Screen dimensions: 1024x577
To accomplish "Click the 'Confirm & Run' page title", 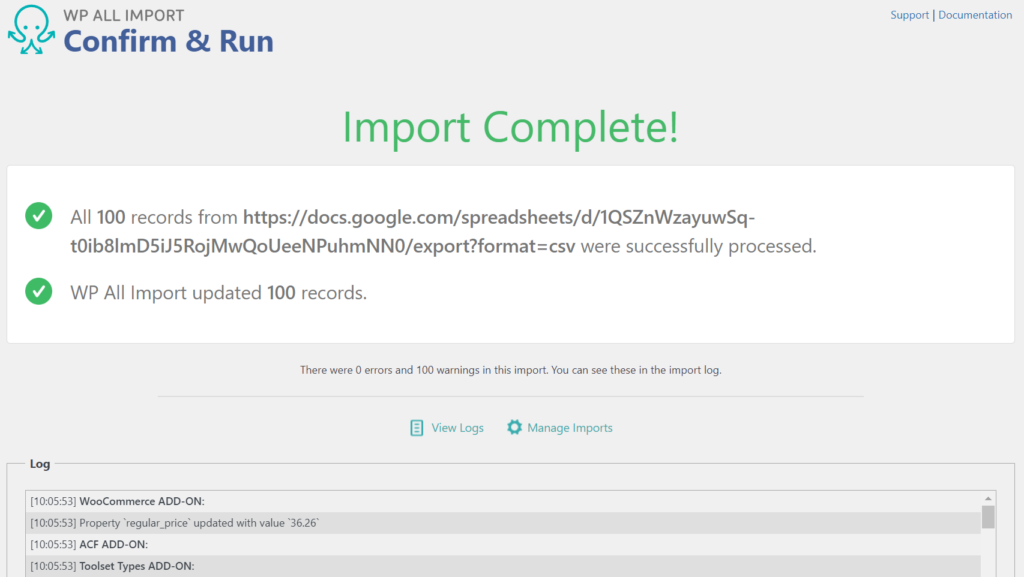I will pyautogui.click(x=168, y=41).
